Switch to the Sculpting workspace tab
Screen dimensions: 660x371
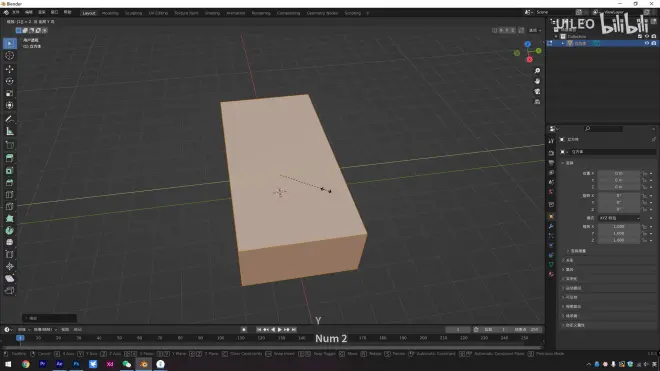pyautogui.click(x=133, y=13)
